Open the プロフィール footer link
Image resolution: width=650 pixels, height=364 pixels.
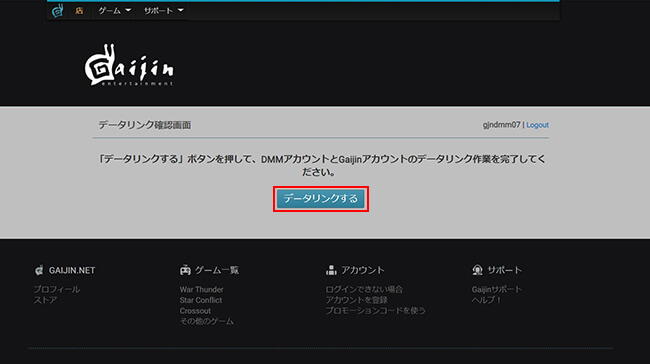[57, 289]
